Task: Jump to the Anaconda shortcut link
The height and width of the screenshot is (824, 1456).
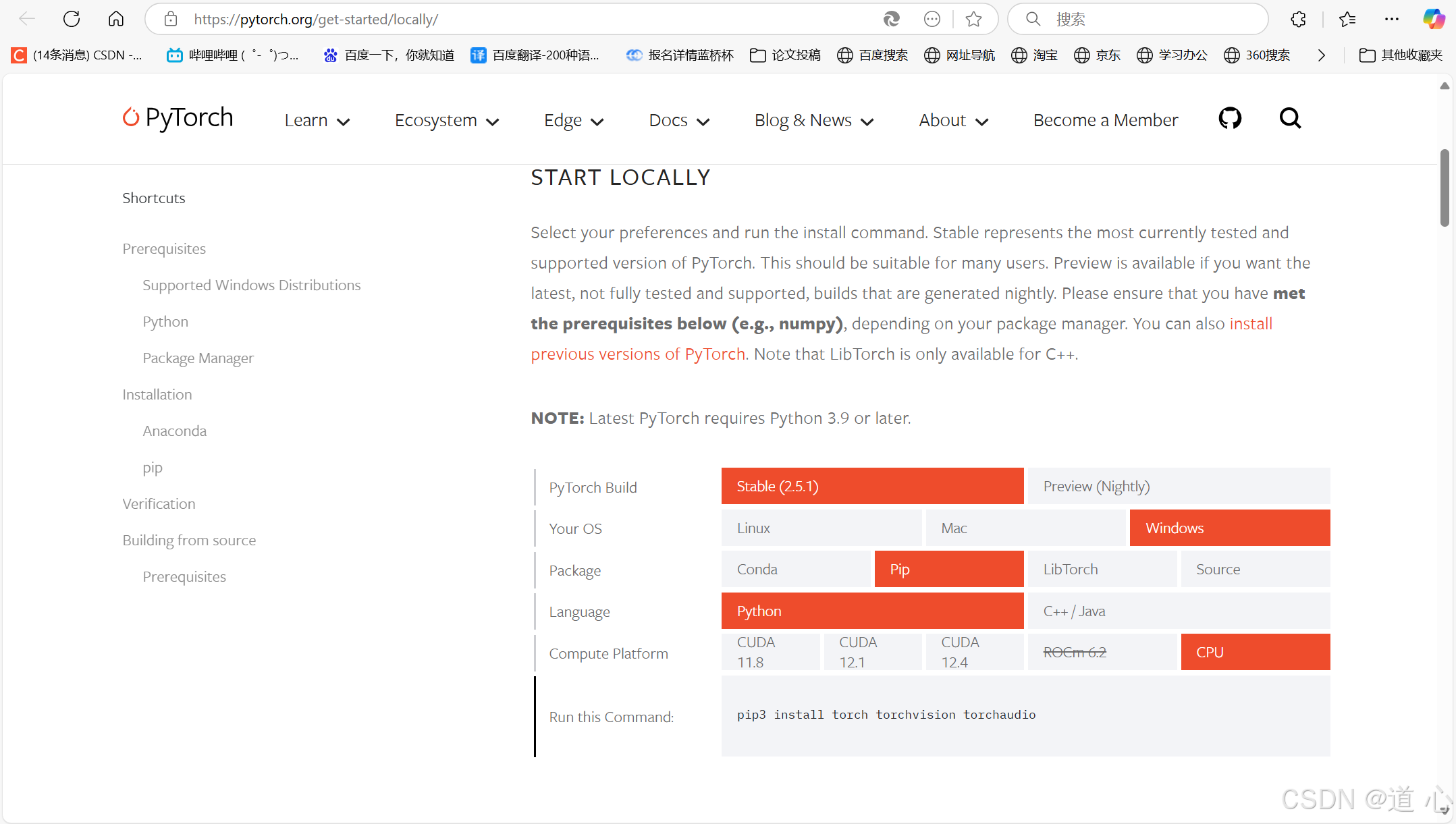Action: (x=174, y=431)
